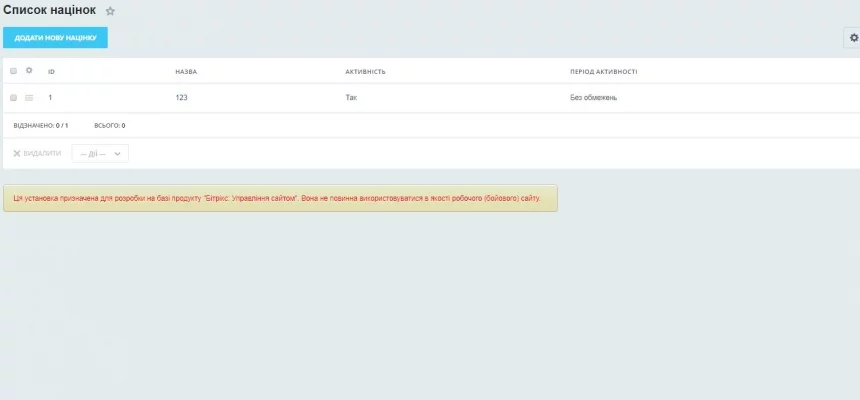
Task: Sort the list by Назва column header
Action: [185, 72]
